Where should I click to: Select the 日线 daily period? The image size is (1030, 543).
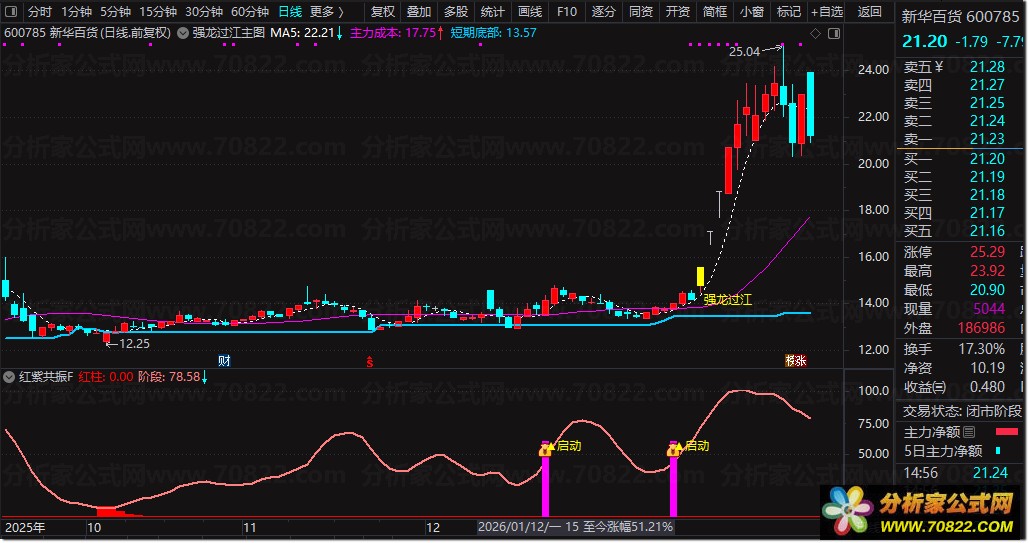point(290,12)
